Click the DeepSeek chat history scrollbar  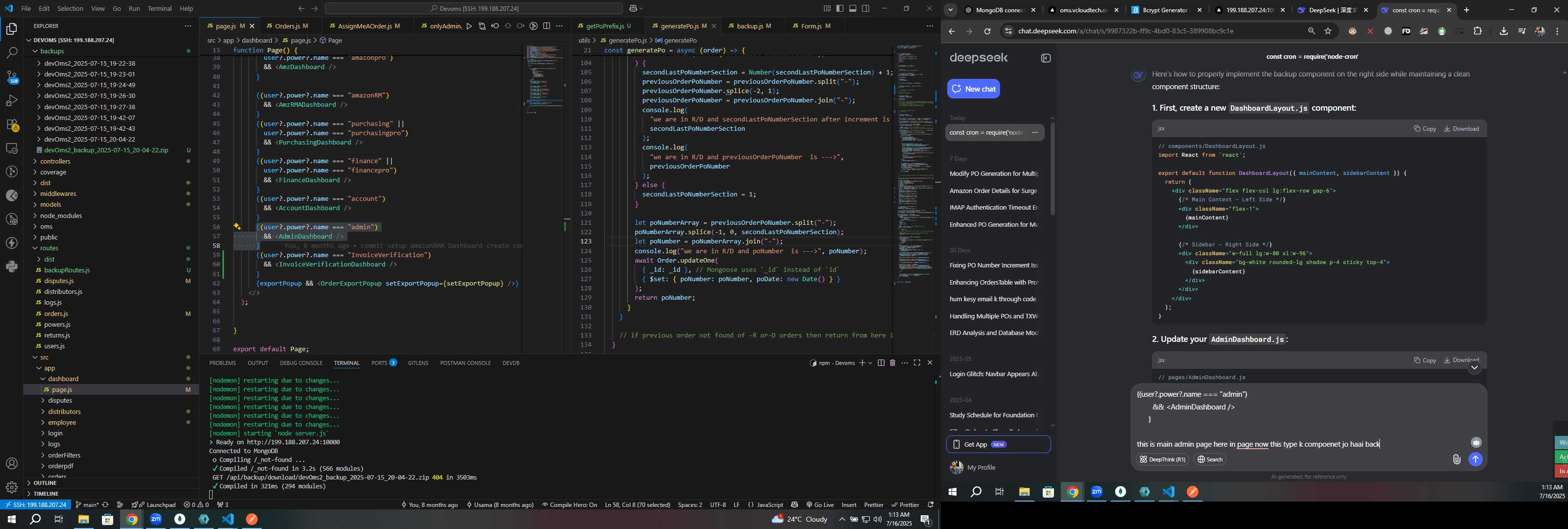click(x=1053, y=168)
